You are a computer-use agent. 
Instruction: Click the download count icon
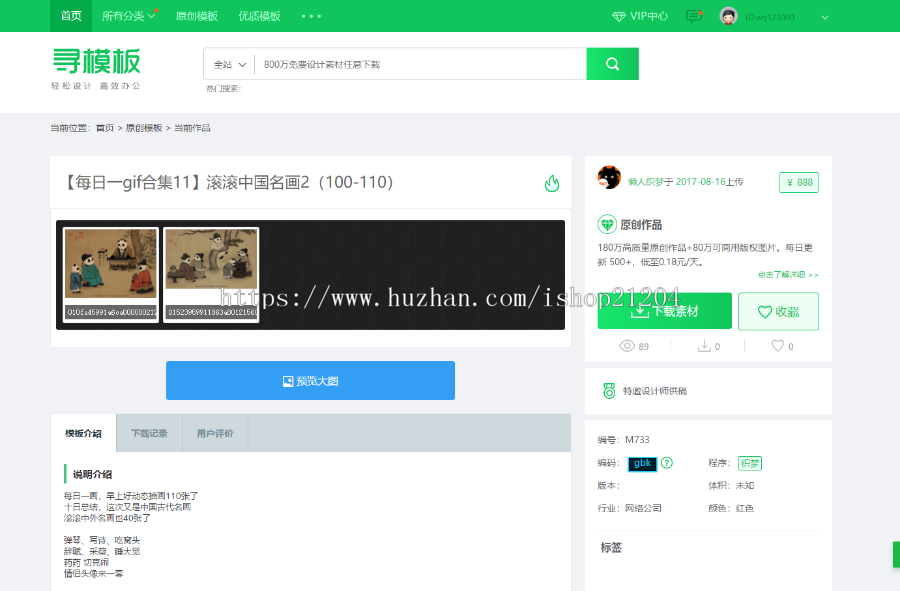tap(704, 346)
